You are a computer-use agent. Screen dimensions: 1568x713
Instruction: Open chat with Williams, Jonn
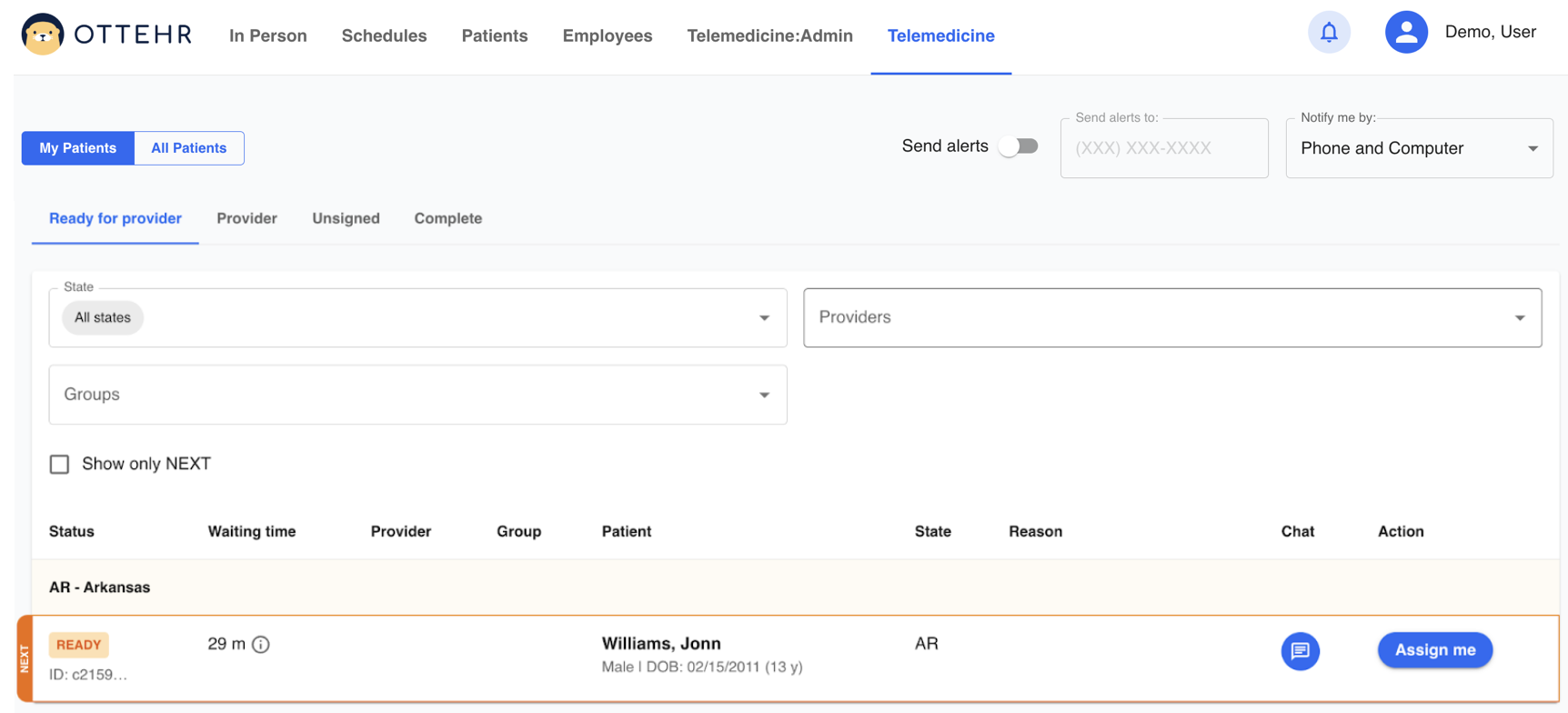point(1300,651)
